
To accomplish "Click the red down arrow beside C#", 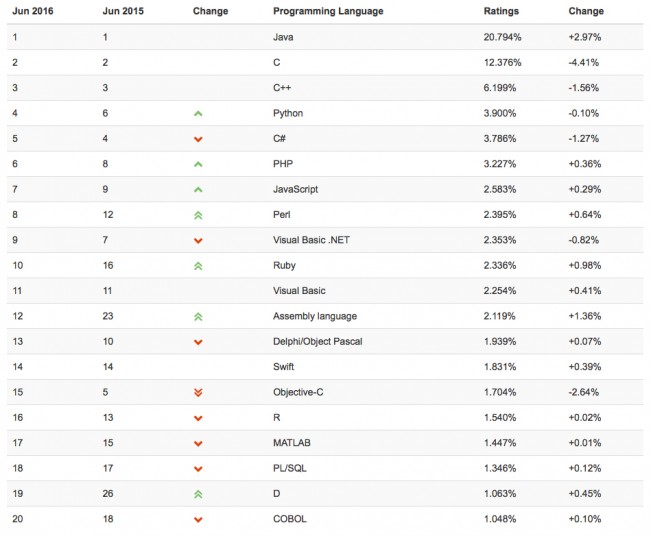I will pyautogui.click(x=198, y=139).
